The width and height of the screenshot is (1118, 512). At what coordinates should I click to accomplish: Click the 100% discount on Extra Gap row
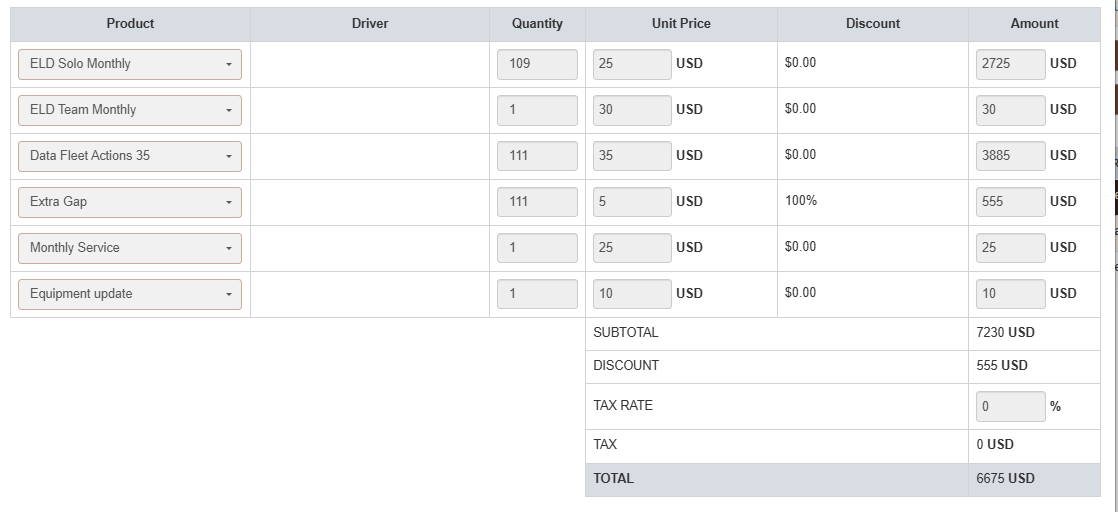(x=801, y=201)
